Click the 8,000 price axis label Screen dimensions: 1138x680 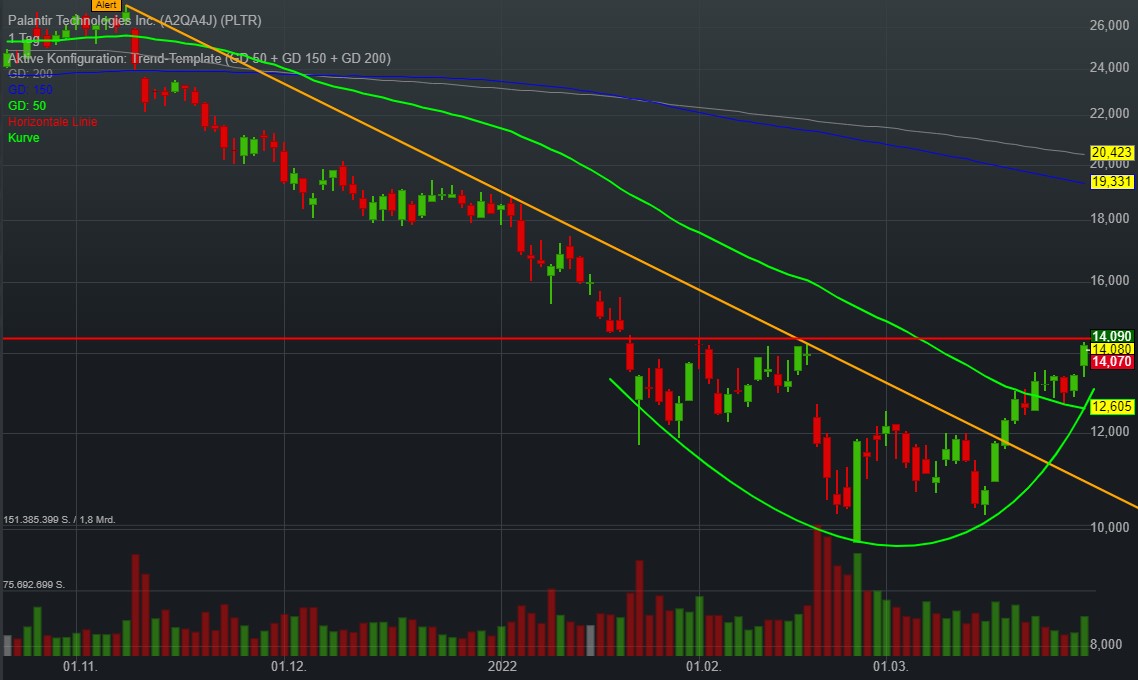1106,644
